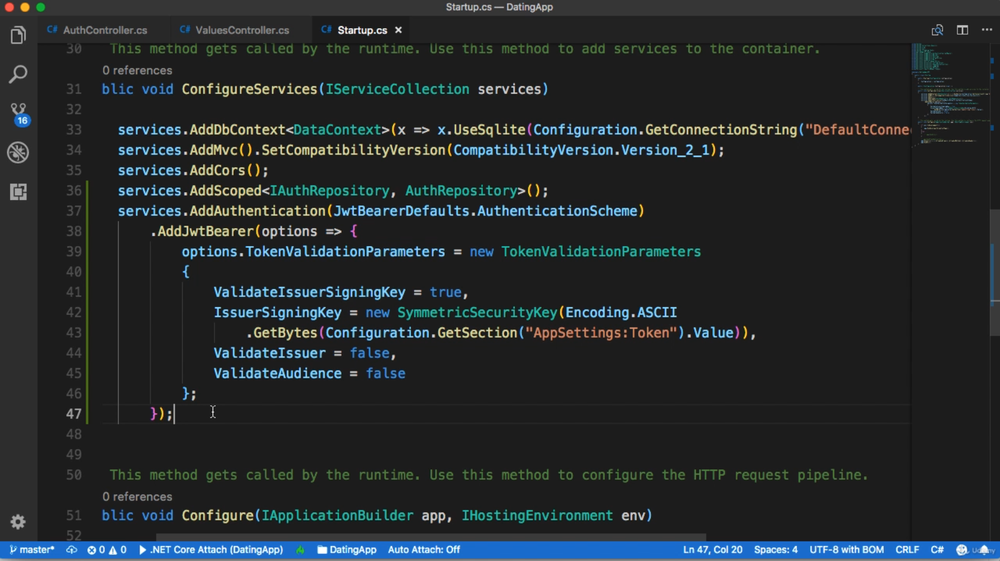This screenshot has width=1000, height=561.
Task: Click the warning count in the status bar
Action: coord(118,550)
